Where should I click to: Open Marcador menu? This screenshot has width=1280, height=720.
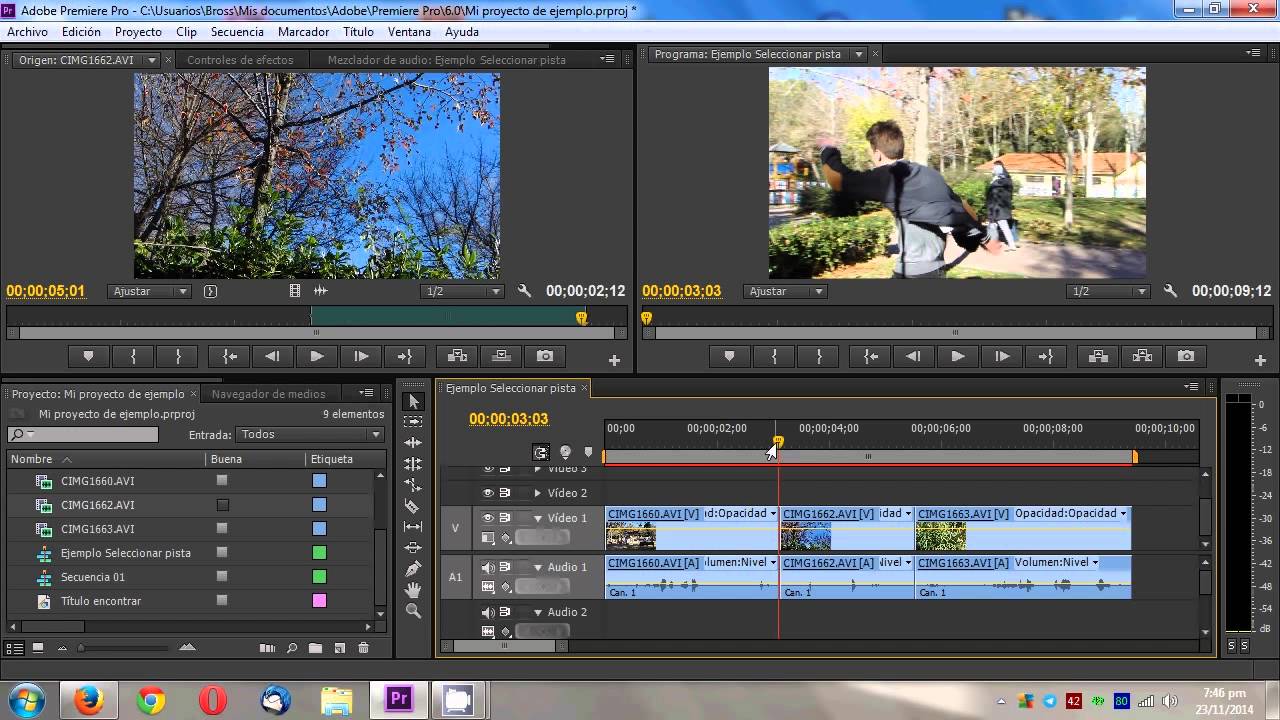pos(303,32)
